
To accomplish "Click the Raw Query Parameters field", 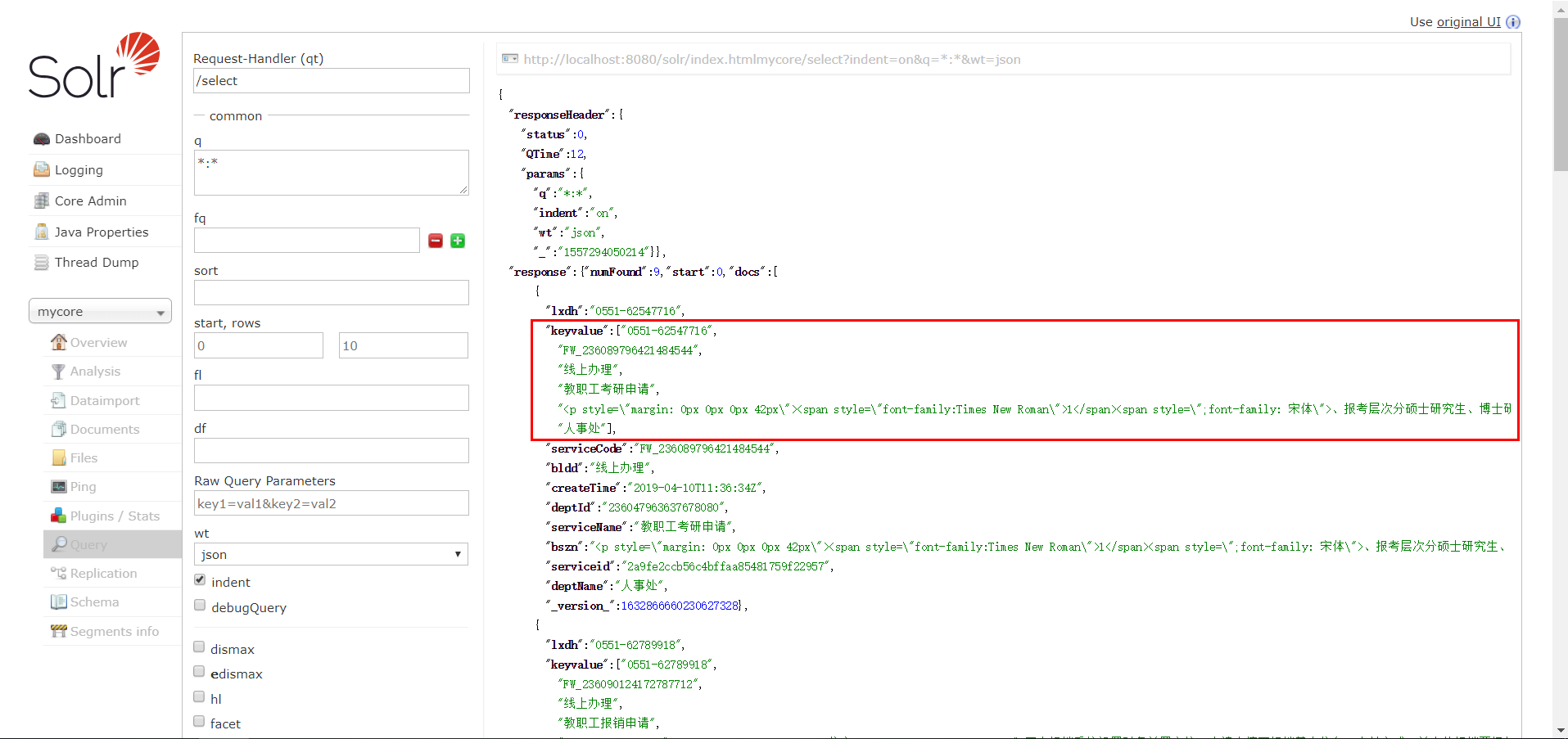I will [331, 503].
